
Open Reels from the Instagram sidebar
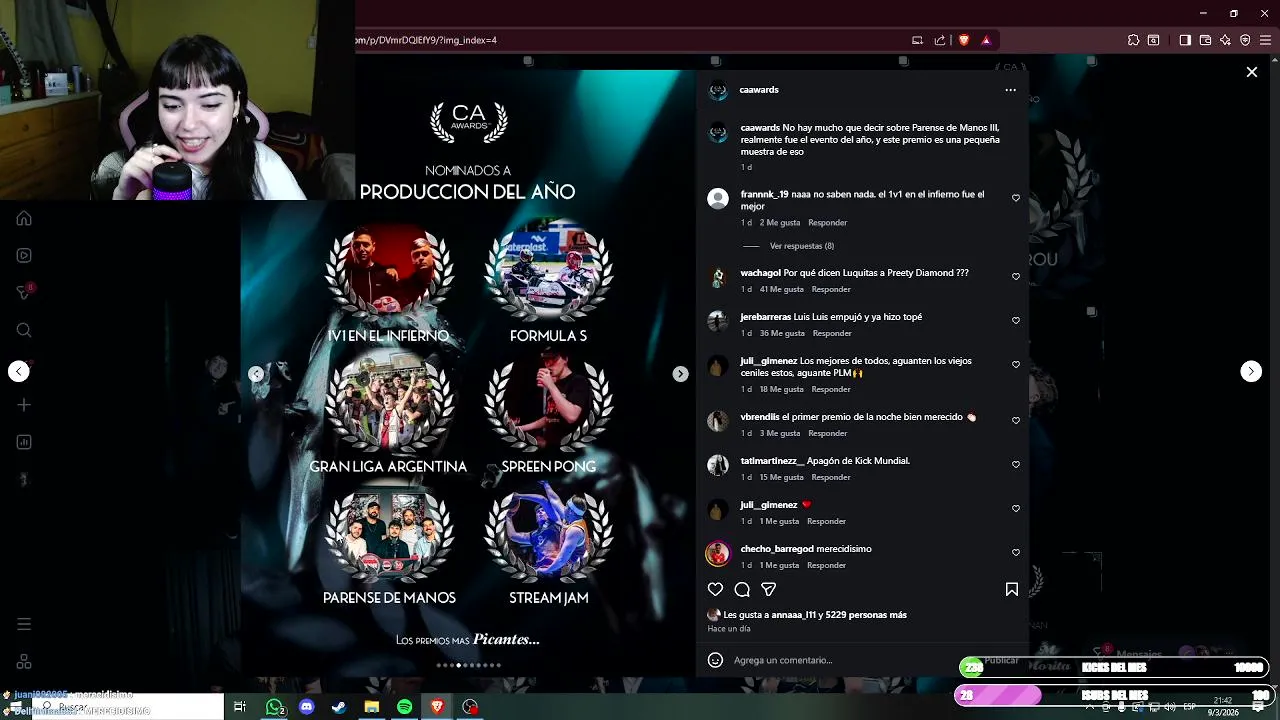[24, 255]
